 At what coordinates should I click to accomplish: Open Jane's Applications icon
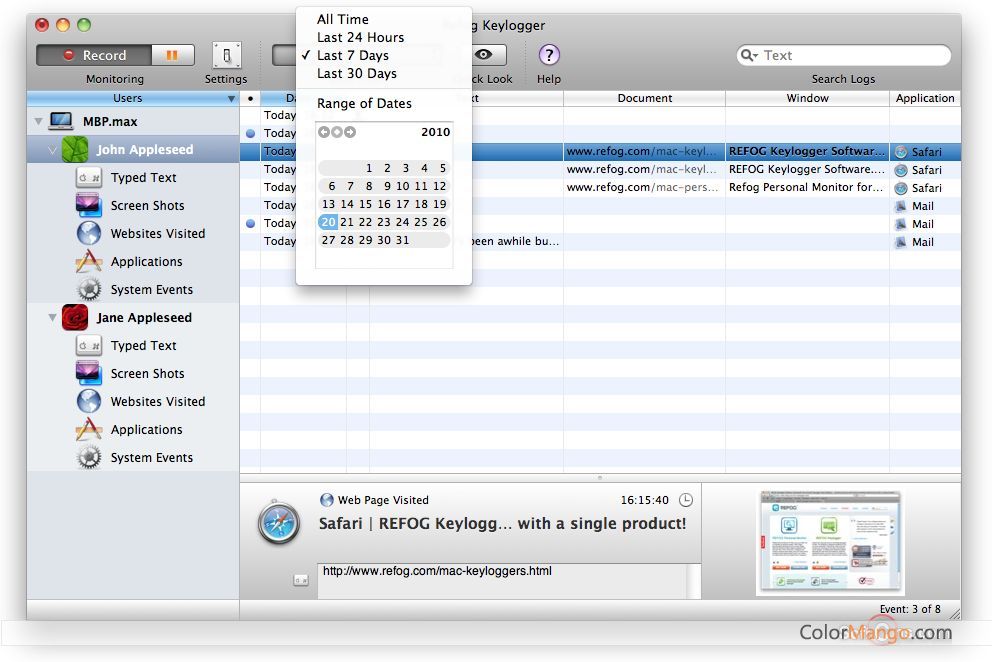89,429
